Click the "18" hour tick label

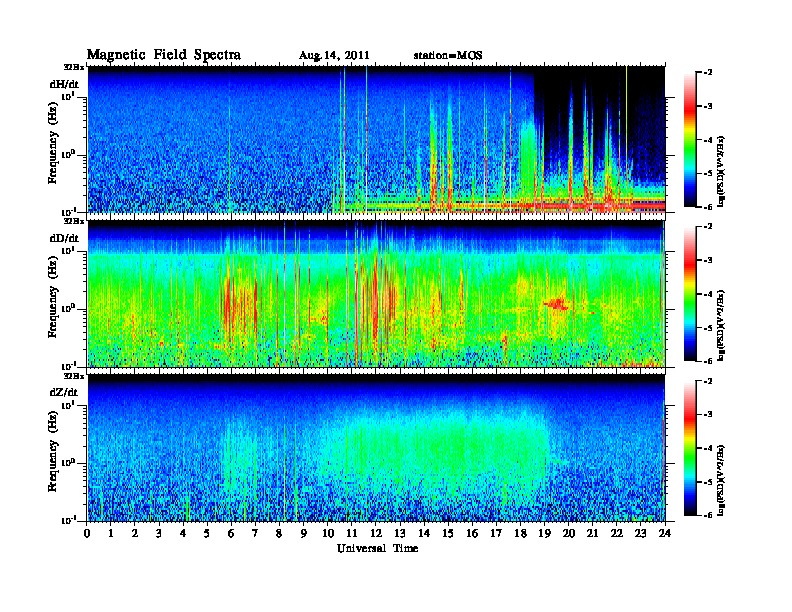[520, 534]
